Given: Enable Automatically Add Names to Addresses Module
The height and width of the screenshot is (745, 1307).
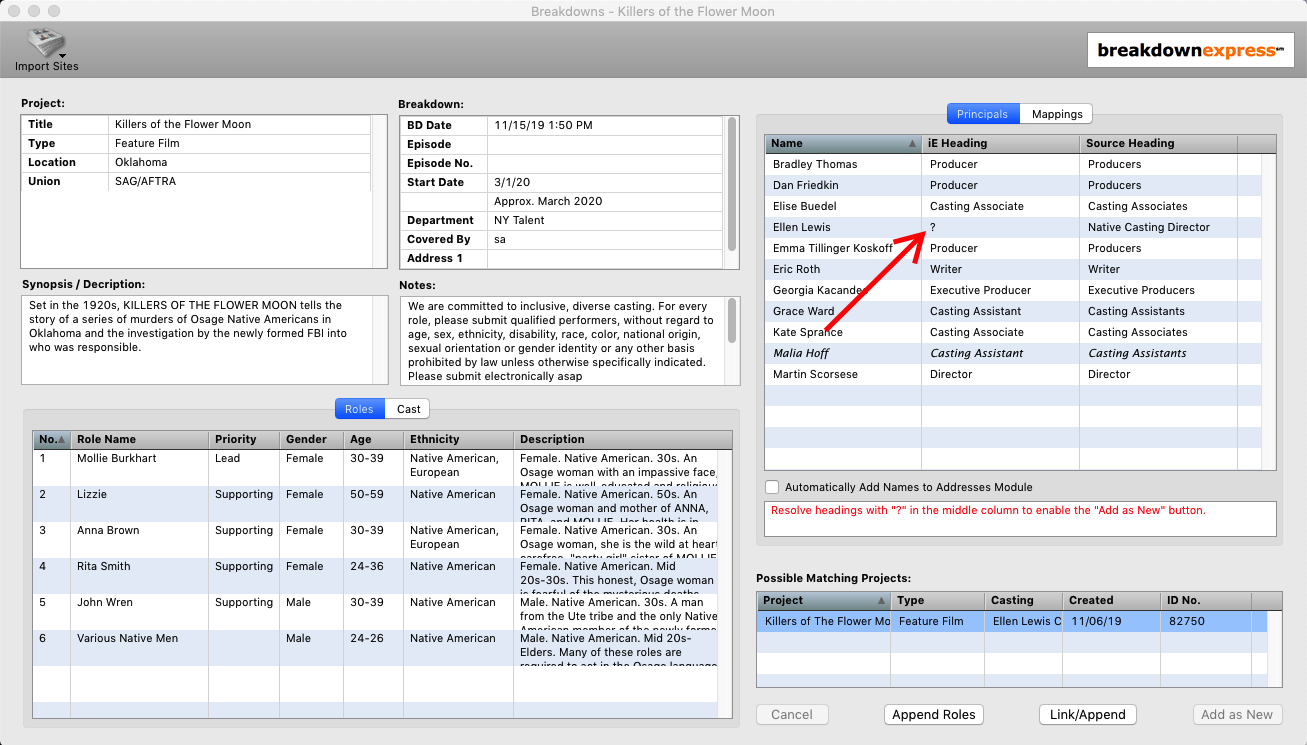Looking at the screenshot, I should click(x=772, y=487).
